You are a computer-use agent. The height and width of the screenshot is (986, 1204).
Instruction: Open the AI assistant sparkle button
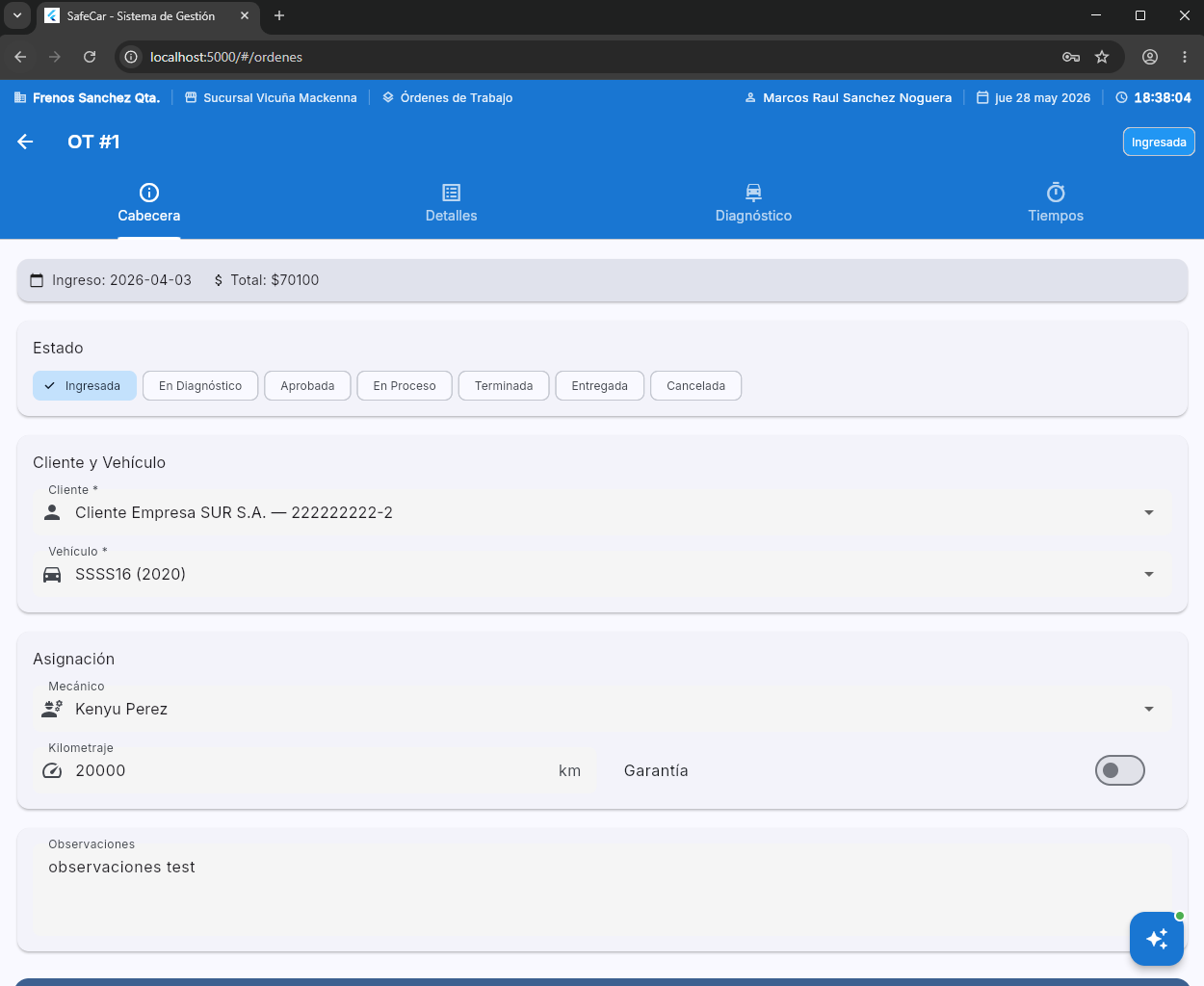1156,938
